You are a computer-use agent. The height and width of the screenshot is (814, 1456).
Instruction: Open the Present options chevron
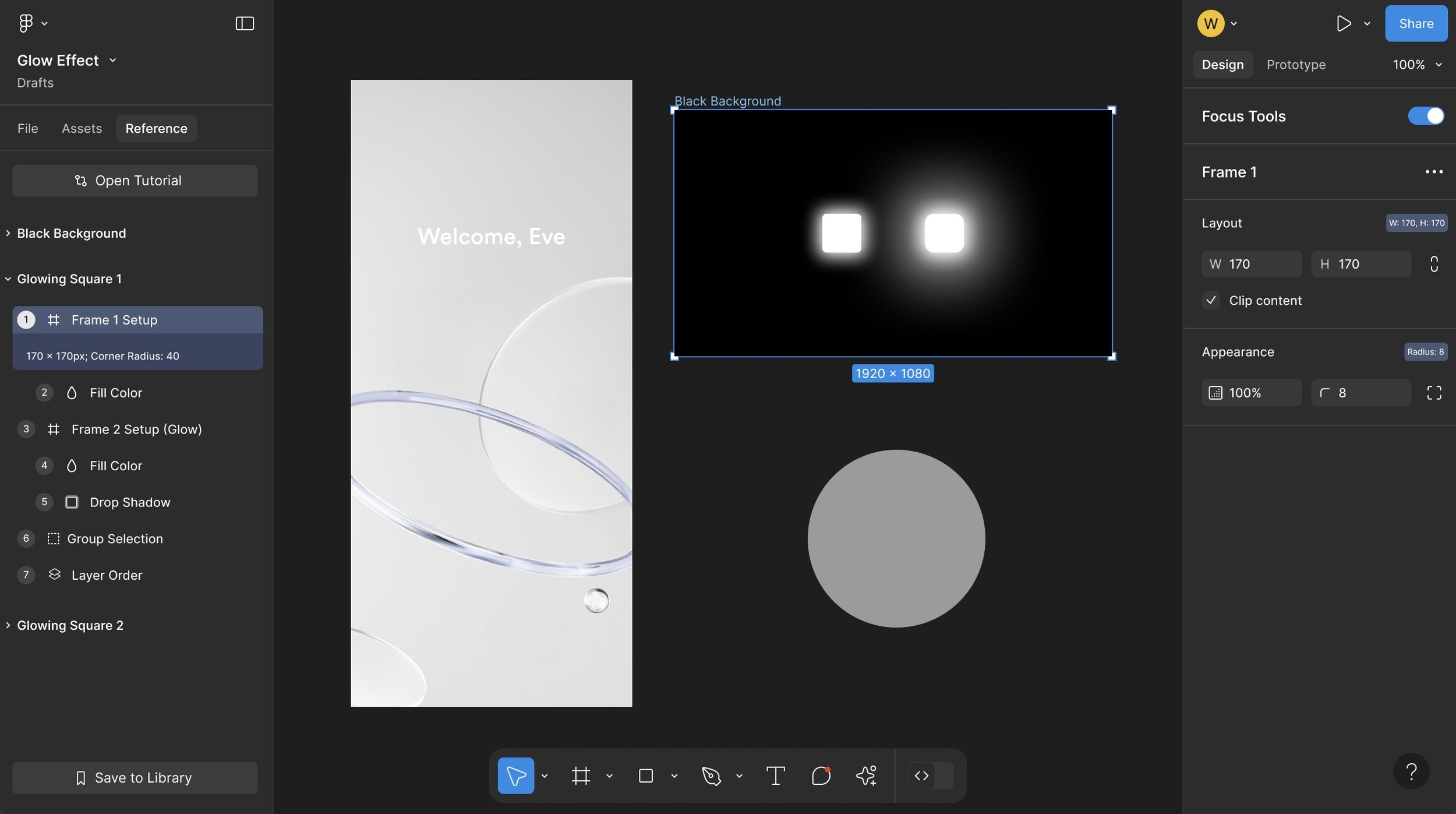click(x=1367, y=23)
